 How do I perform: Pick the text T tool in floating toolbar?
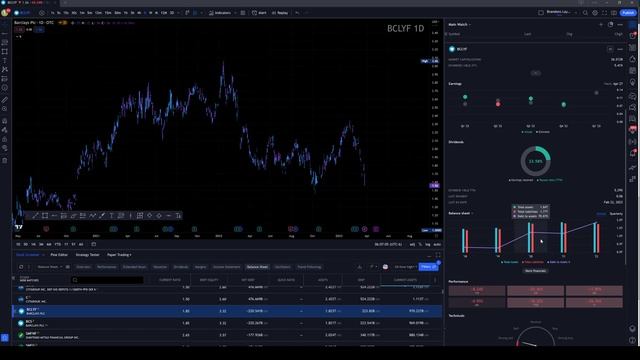[111, 216]
